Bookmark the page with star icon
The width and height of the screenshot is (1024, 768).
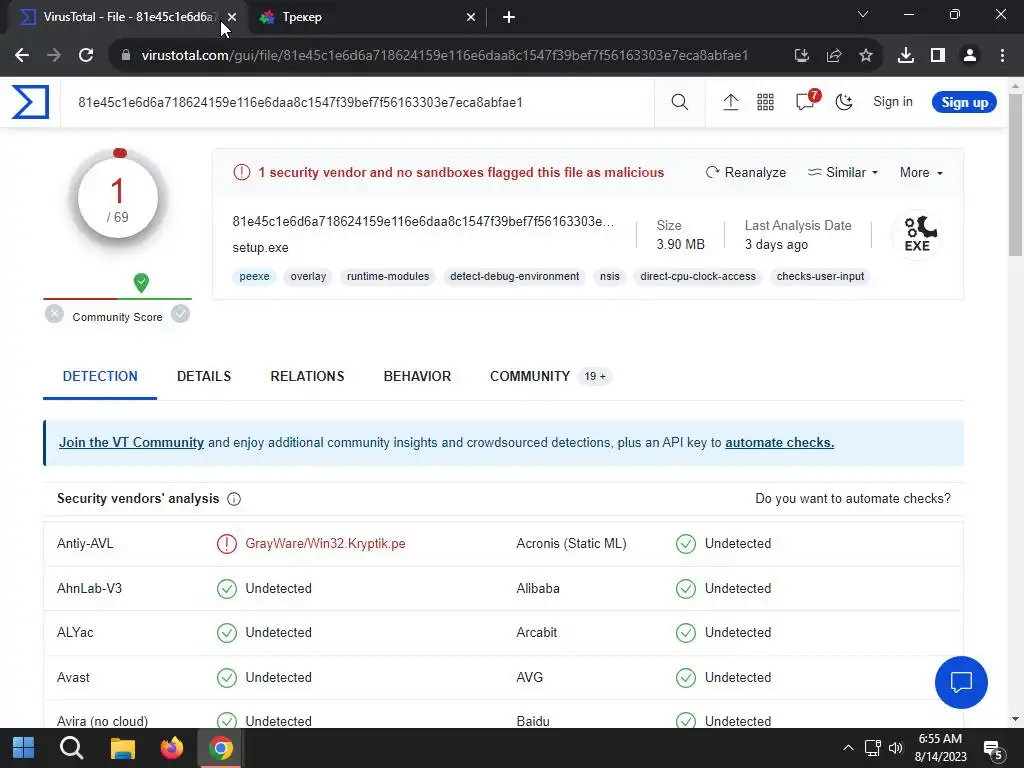coord(866,56)
